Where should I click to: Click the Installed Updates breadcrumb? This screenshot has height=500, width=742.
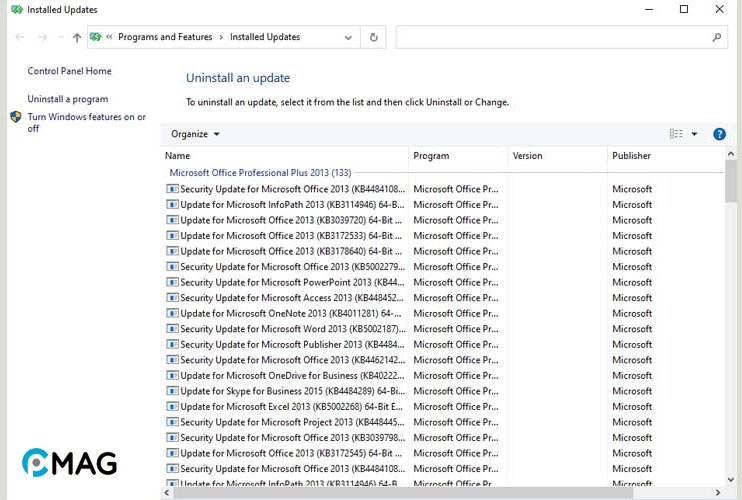pos(265,37)
